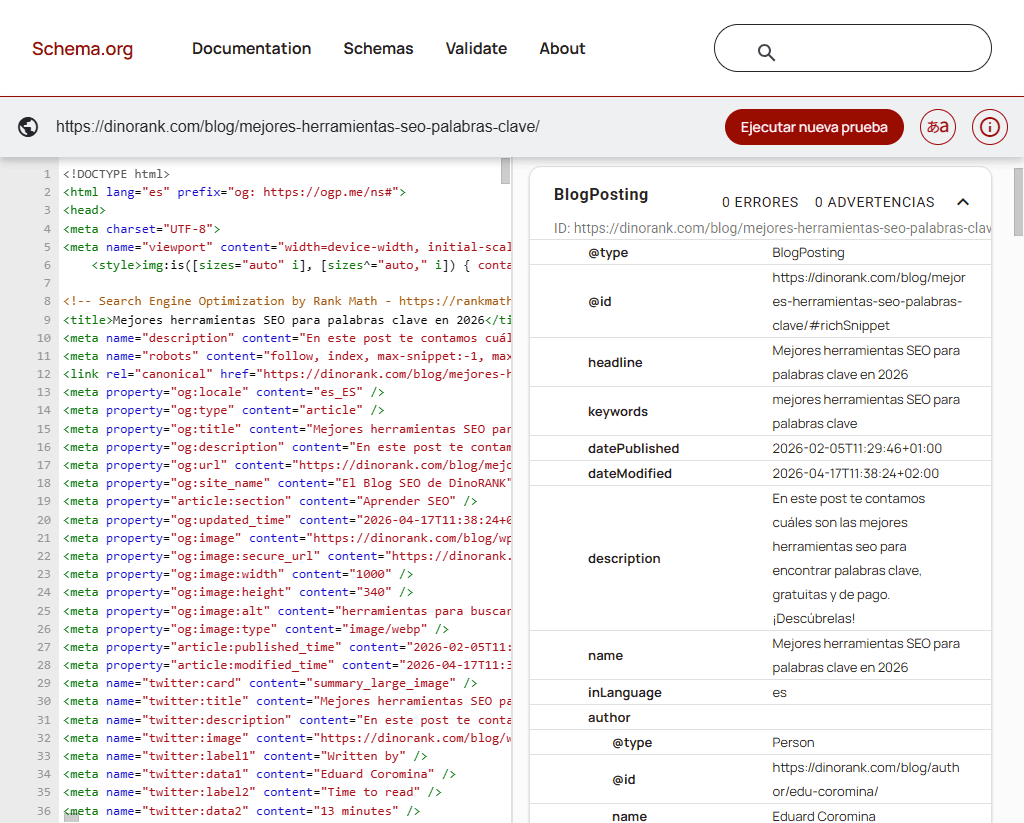
Task: Focus the site search field
Action: tap(852, 48)
